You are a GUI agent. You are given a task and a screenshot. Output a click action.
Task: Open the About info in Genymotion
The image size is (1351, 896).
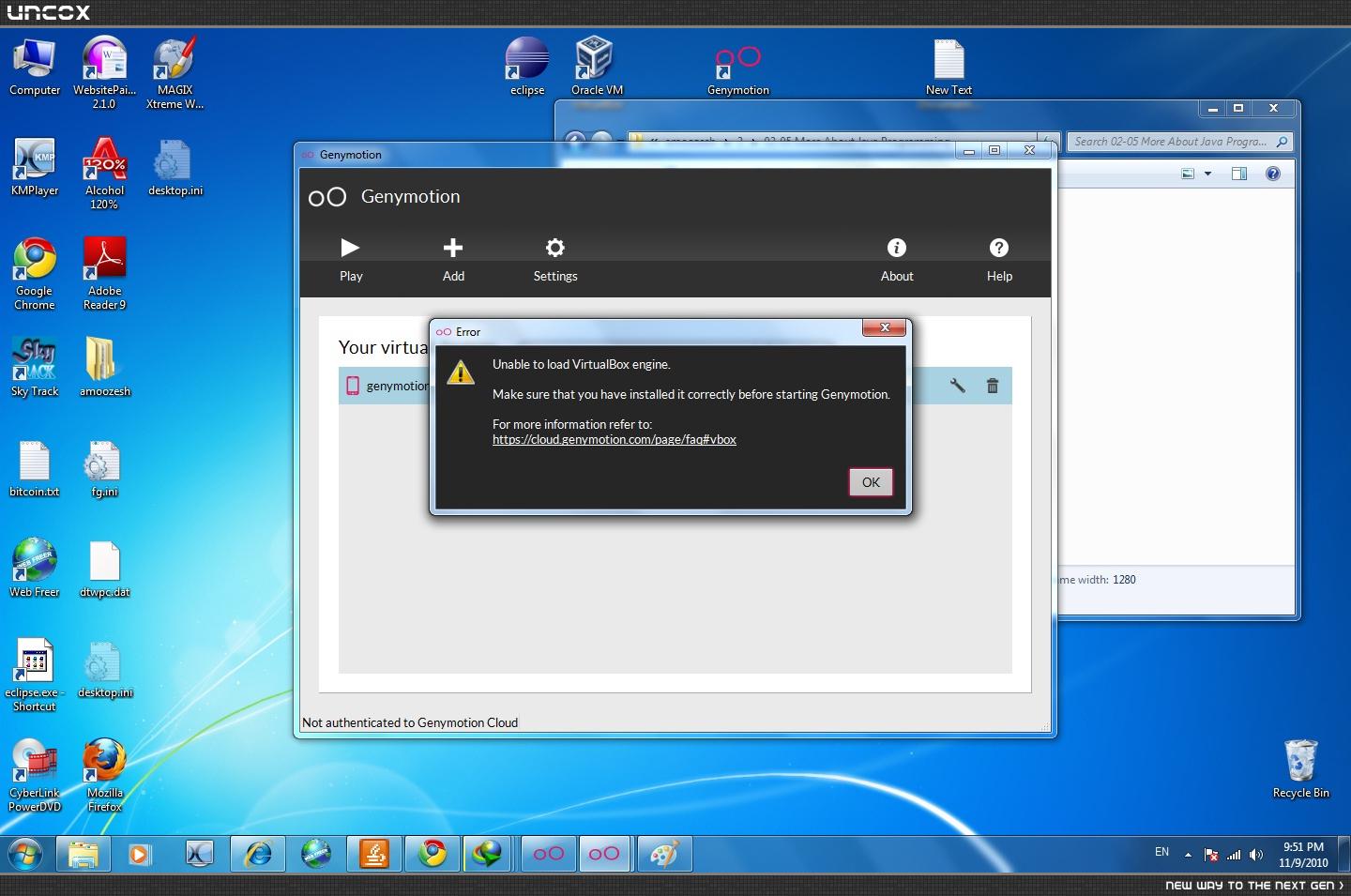point(897,259)
